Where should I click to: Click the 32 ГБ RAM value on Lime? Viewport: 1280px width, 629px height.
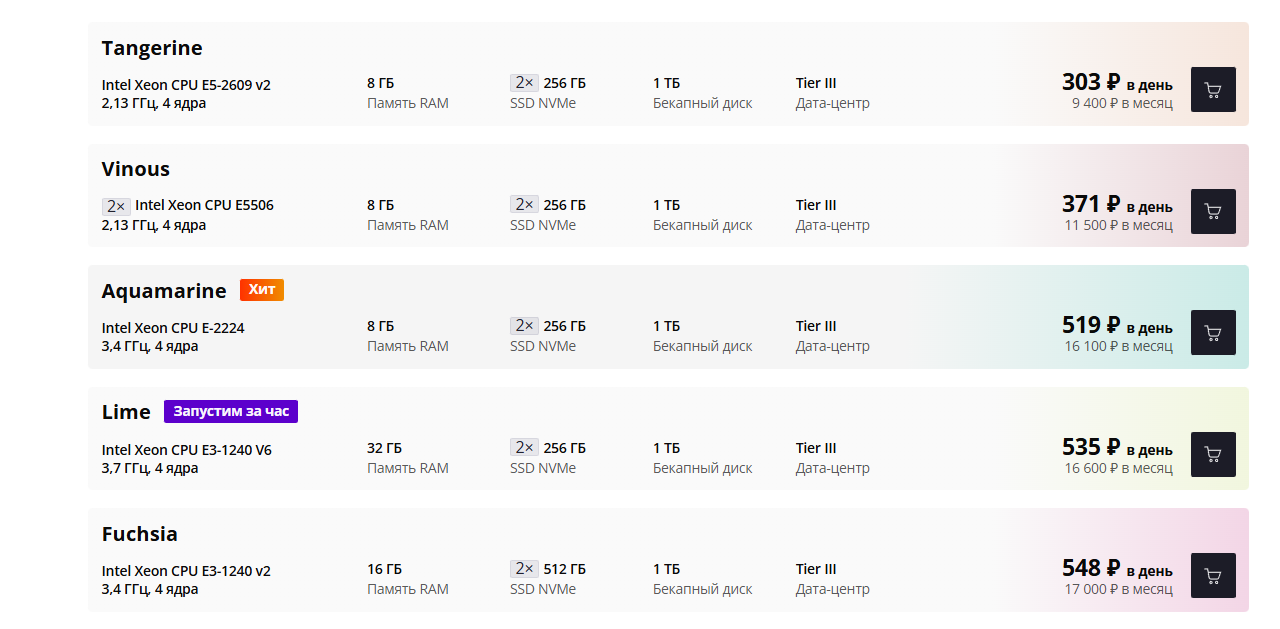pos(384,448)
